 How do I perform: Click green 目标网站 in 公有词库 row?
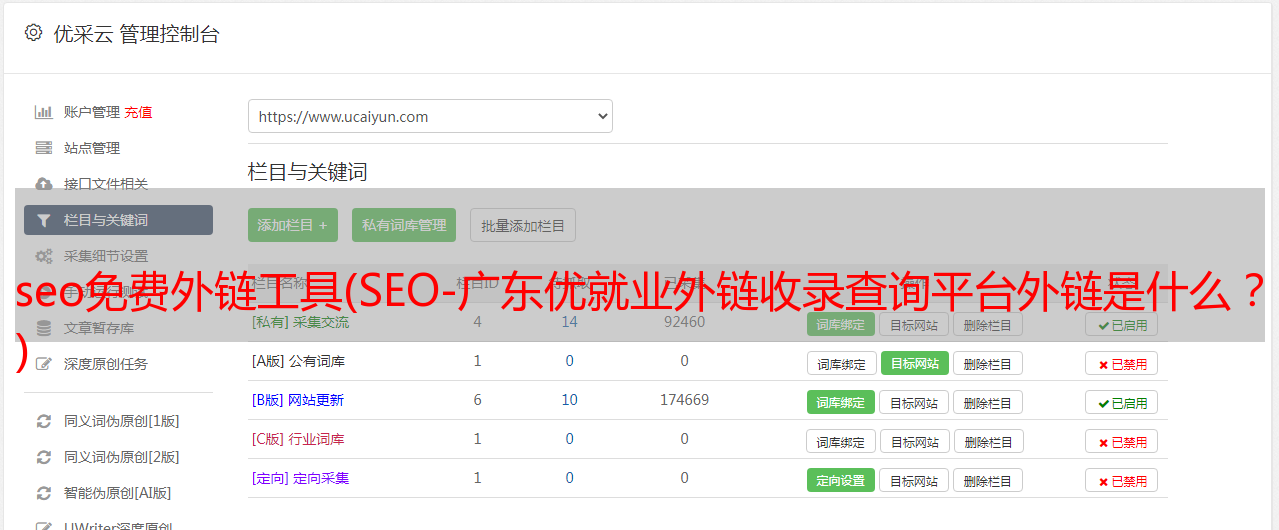click(x=915, y=363)
